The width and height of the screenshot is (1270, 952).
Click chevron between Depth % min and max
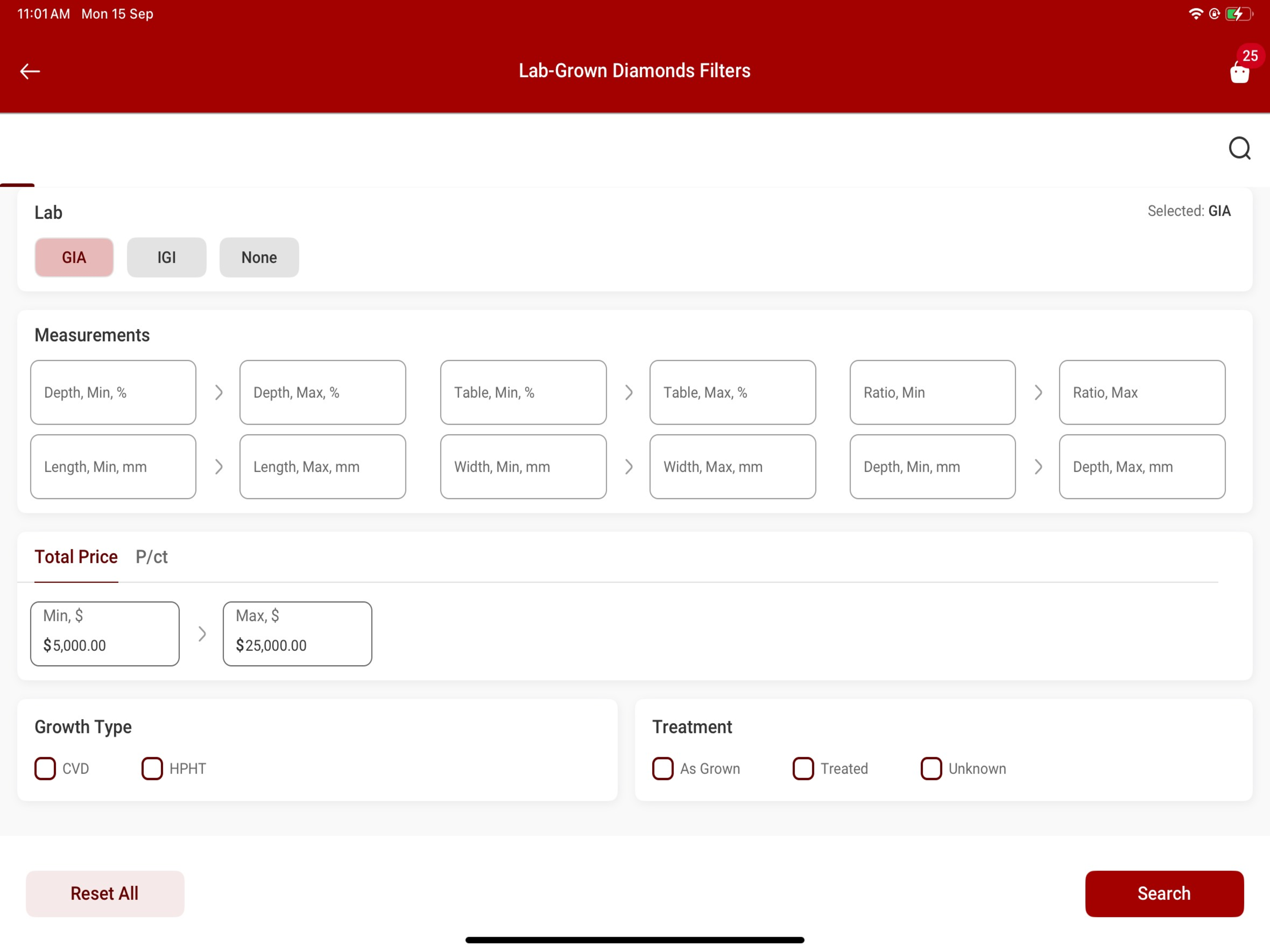pyautogui.click(x=219, y=392)
